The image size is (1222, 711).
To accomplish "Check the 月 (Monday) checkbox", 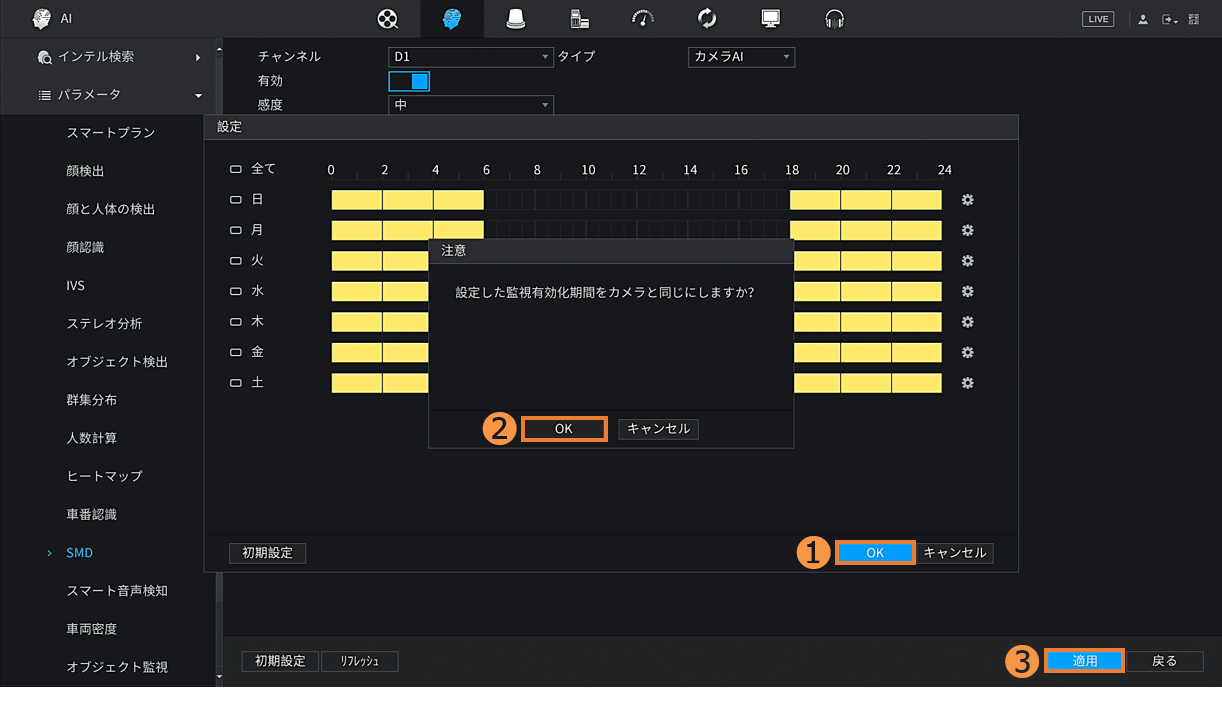I will click(237, 231).
